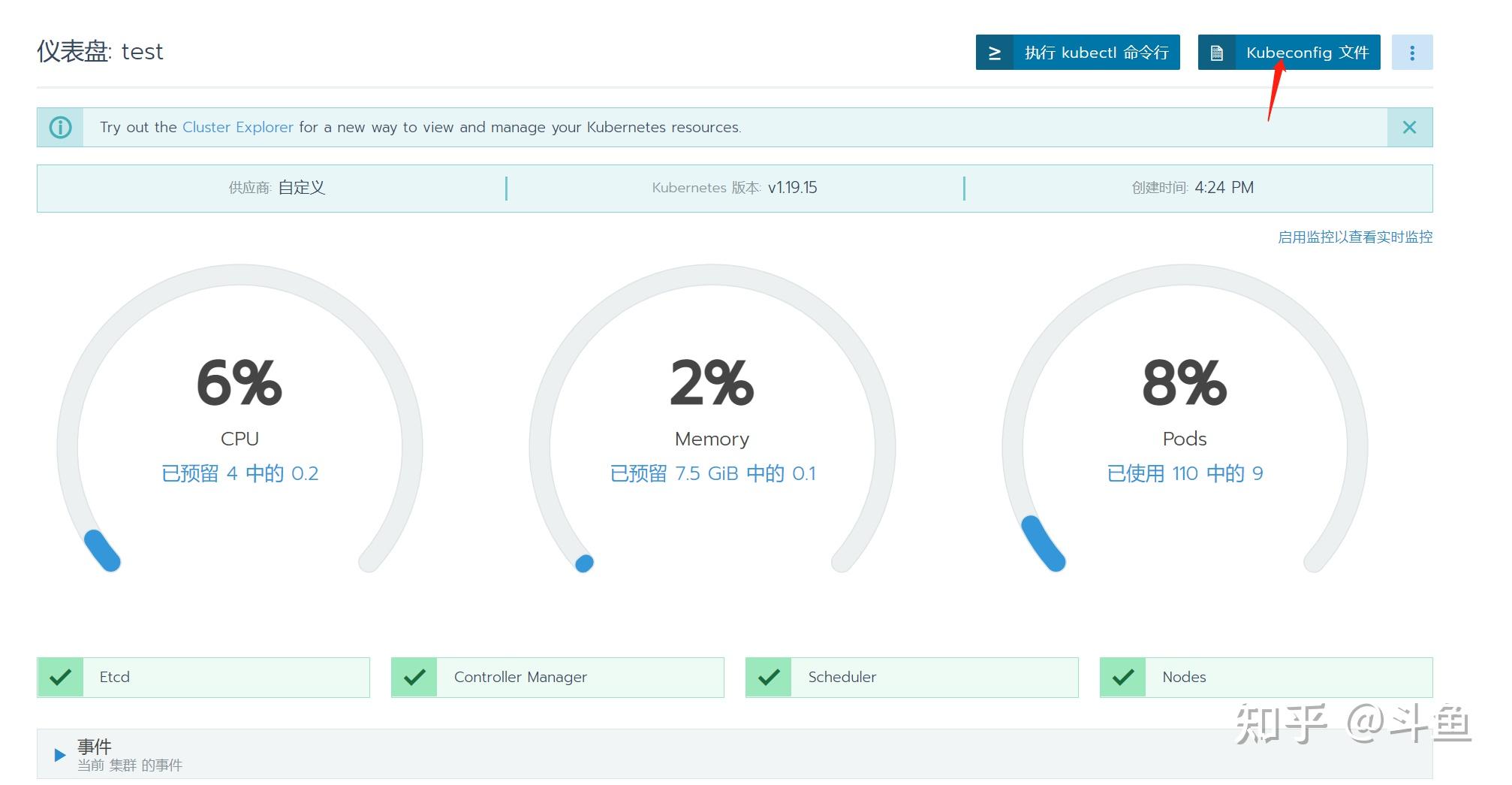This screenshot has height=785, width=1512.
Task: Click the CPU gauge blue progress indicator
Action: point(102,551)
